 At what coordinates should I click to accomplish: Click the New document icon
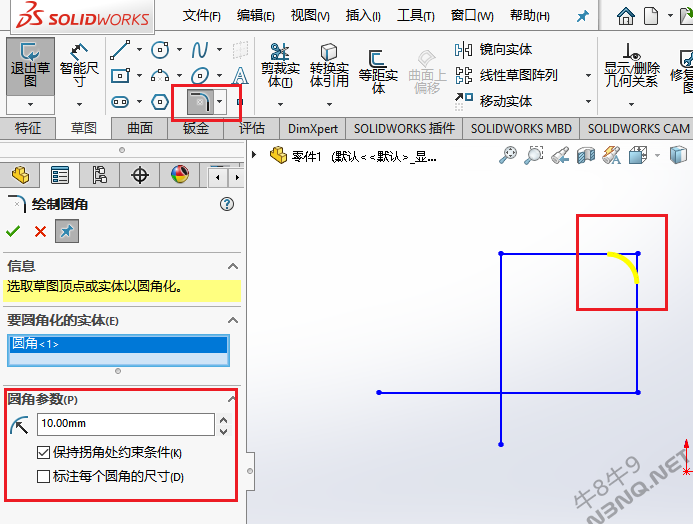pos(651,16)
